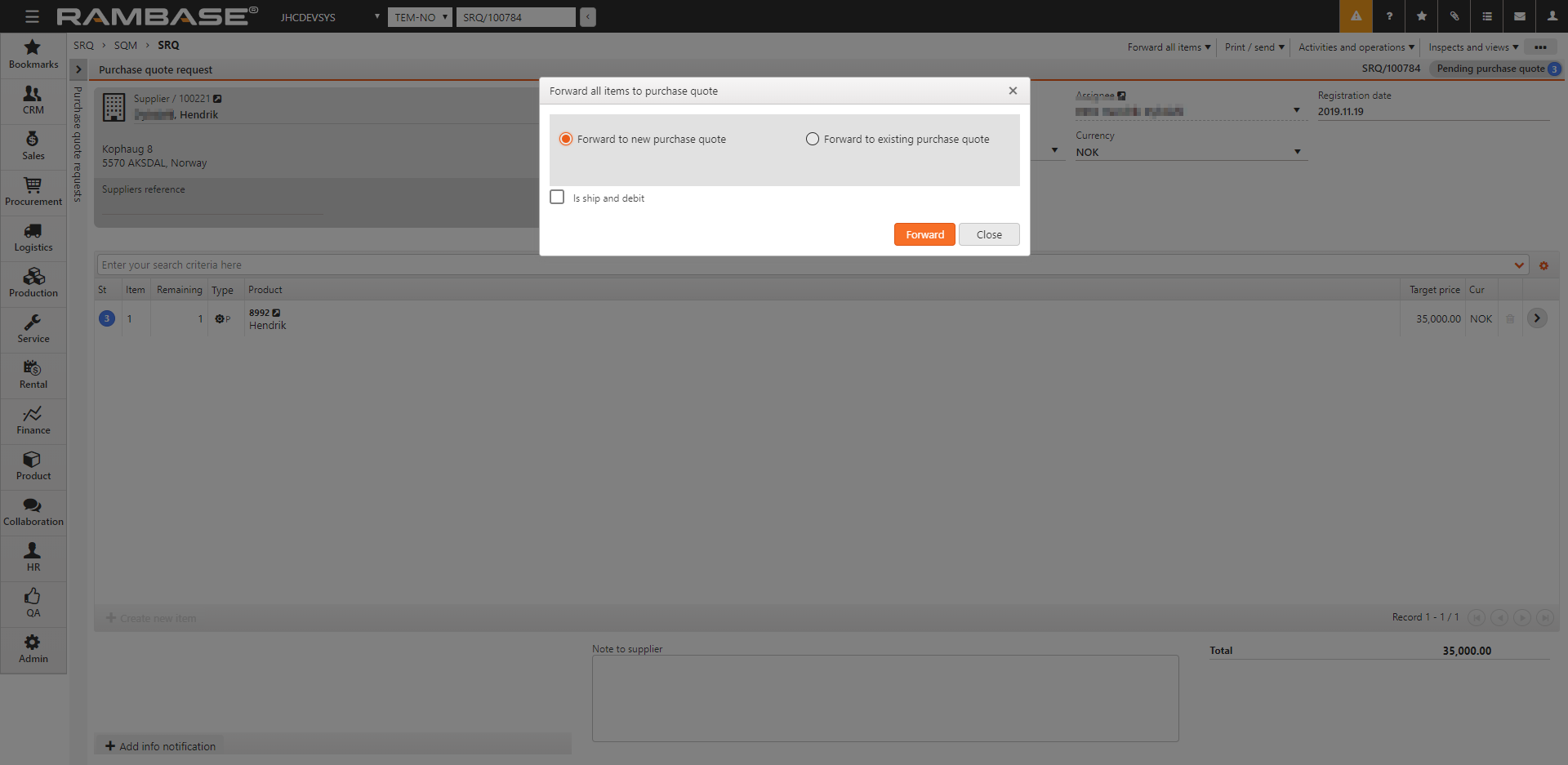This screenshot has height=765, width=1568.
Task: Open the TEM-NO company dropdown
Action: click(x=420, y=17)
